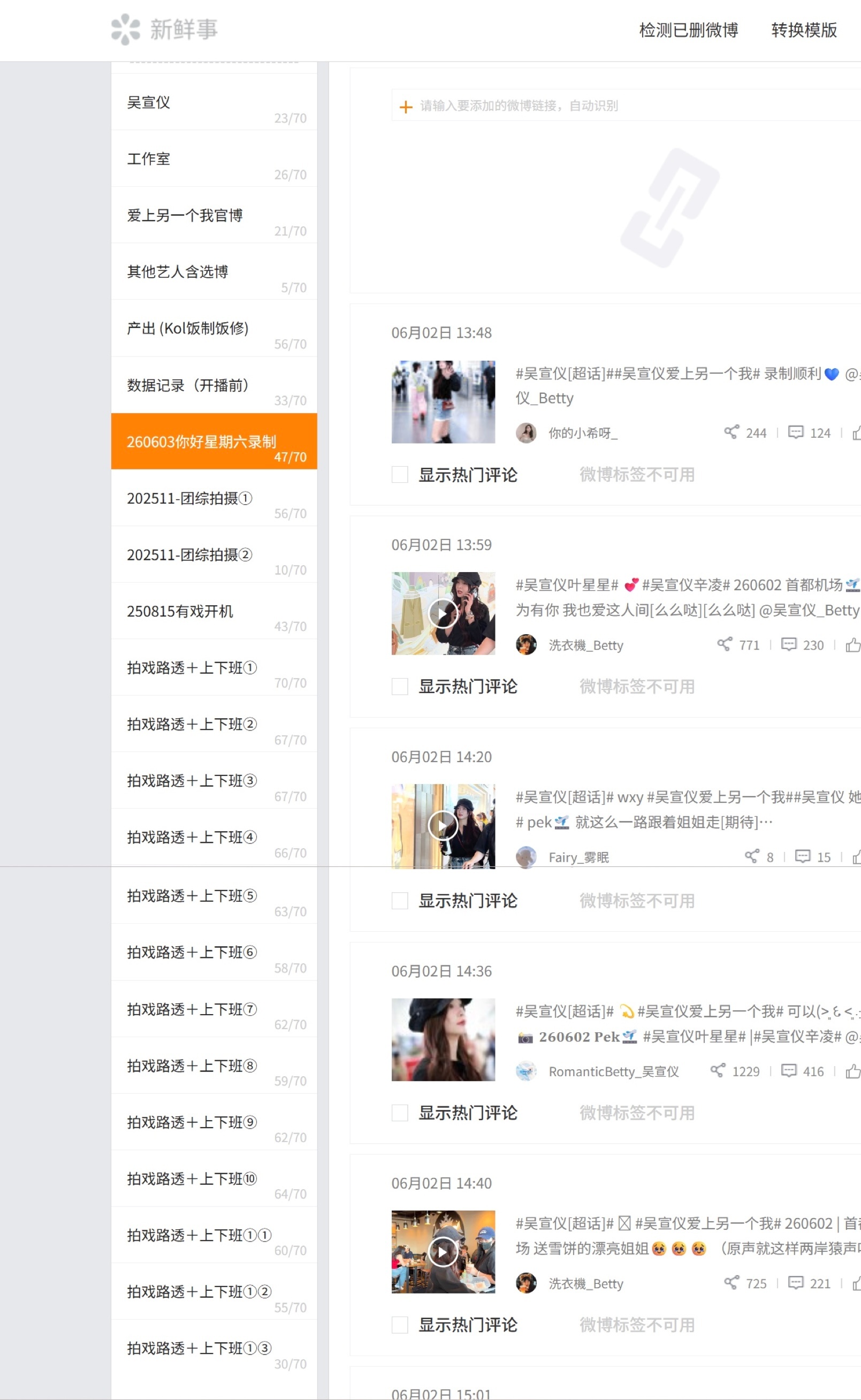Viewport: 861px width, 1400px height.
Task: Select 数据记录（开播前）category
Action: click(x=214, y=384)
